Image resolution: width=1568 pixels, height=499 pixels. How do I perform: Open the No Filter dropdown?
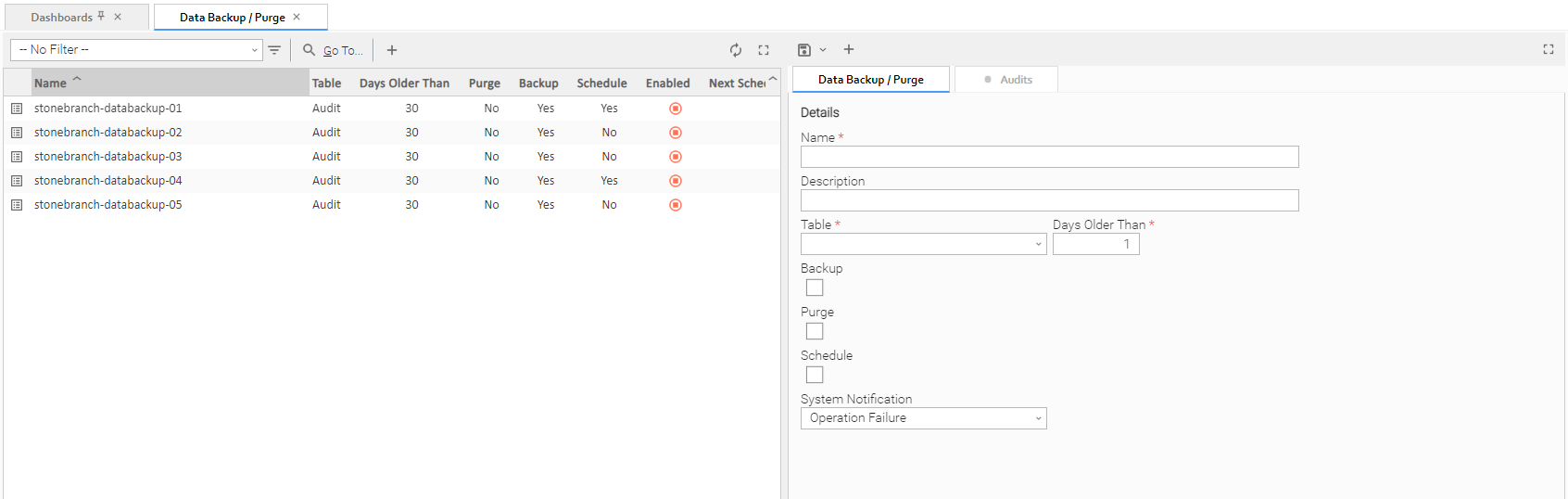[x=137, y=50]
